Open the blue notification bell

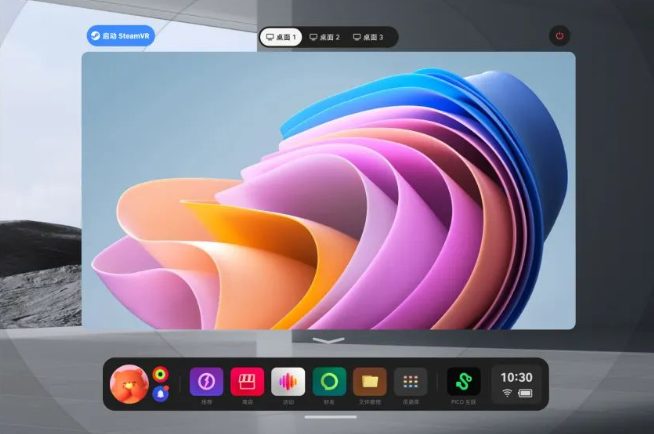coord(161,394)
